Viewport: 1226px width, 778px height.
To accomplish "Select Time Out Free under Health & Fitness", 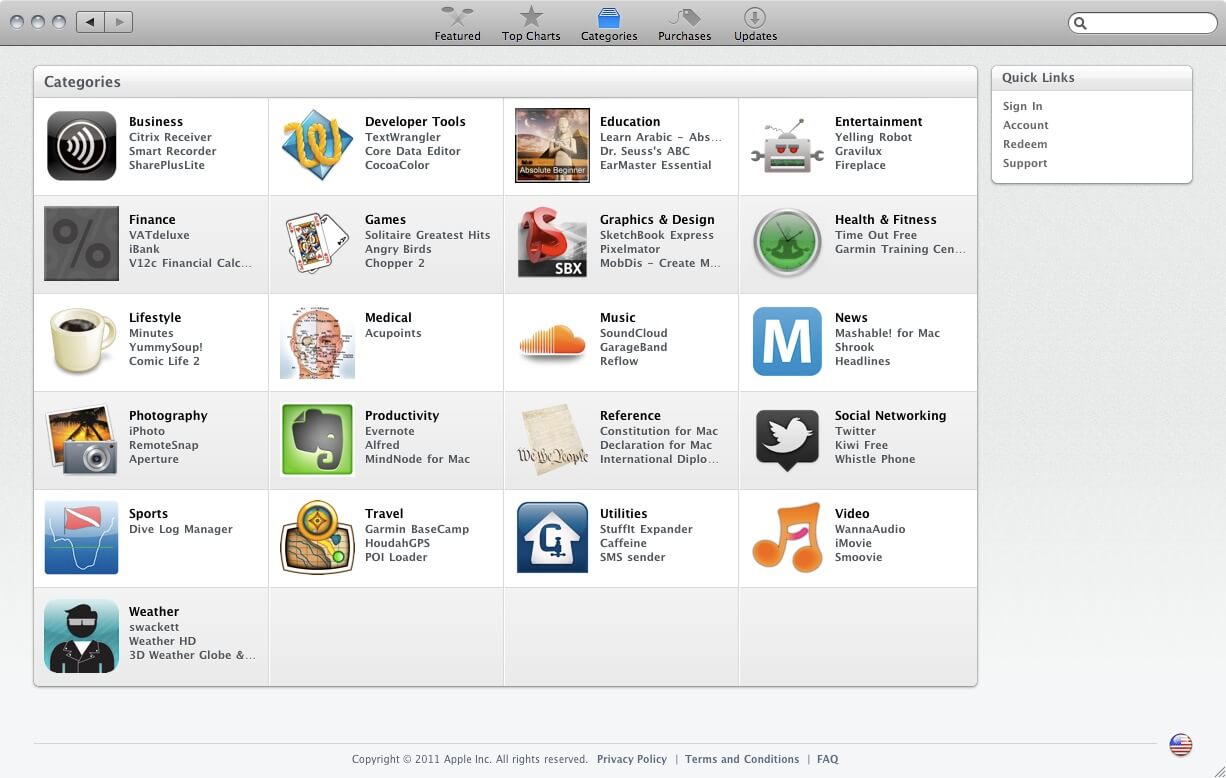I will point(876,235).
